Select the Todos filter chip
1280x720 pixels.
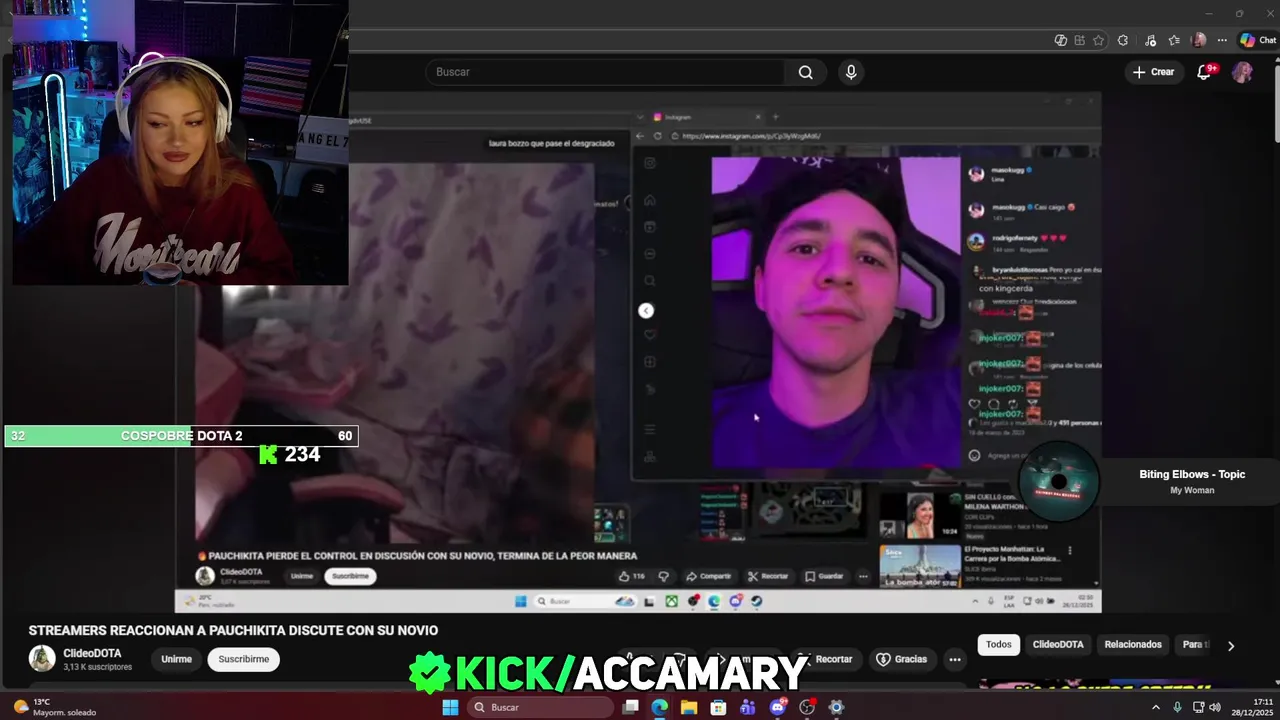999,645
